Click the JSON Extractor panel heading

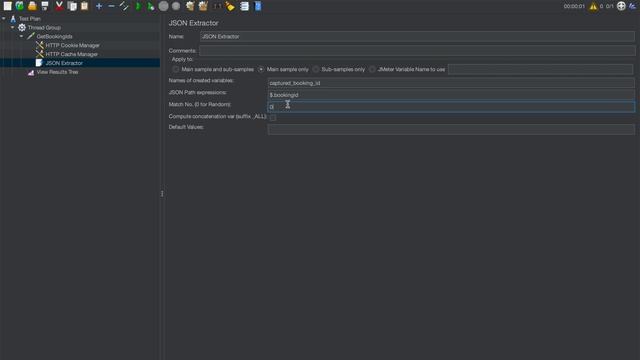click(x=193, y=23)
